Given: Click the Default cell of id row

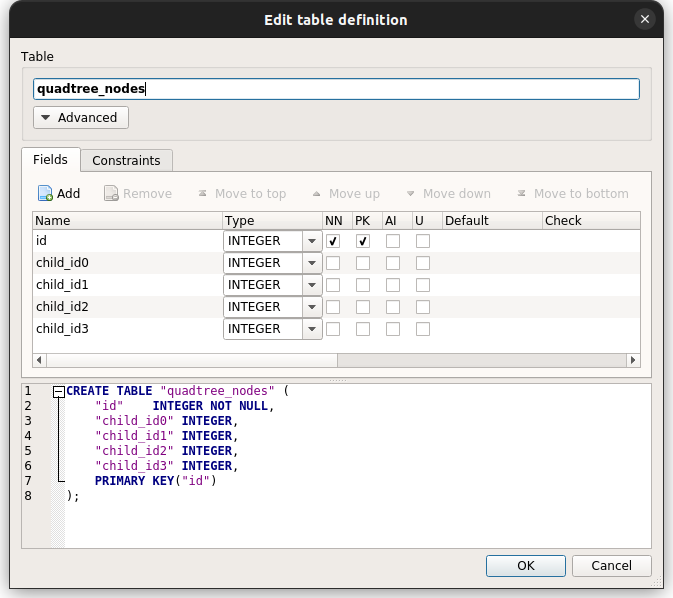Looking at the screenshot, I should [x=492, y=241].
